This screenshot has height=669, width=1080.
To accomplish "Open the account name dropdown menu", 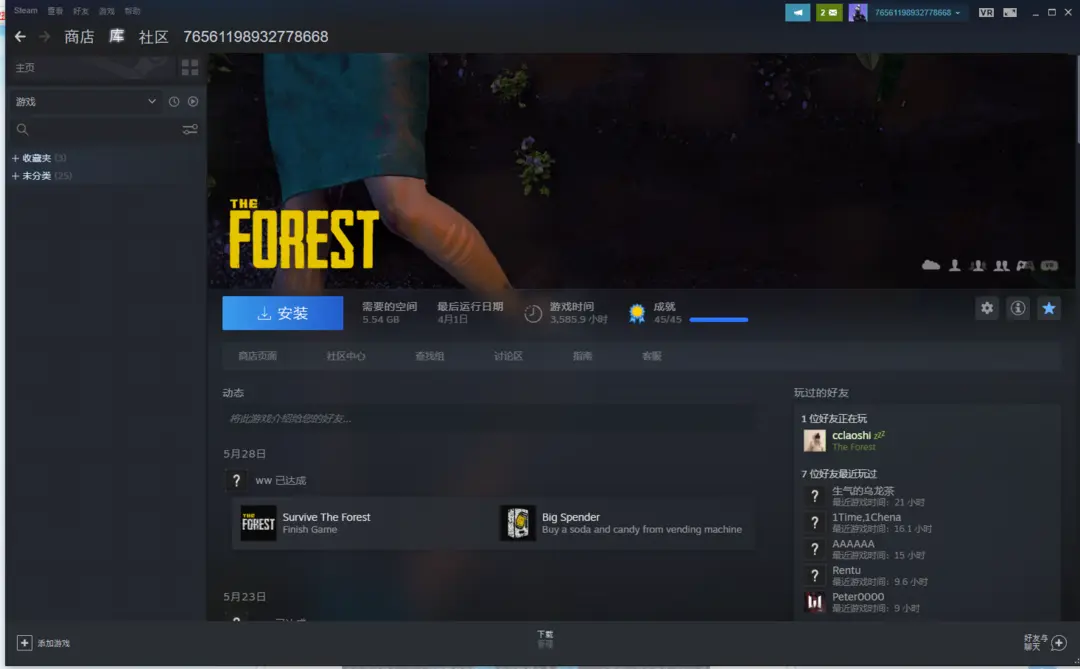I will pos(917,12).
